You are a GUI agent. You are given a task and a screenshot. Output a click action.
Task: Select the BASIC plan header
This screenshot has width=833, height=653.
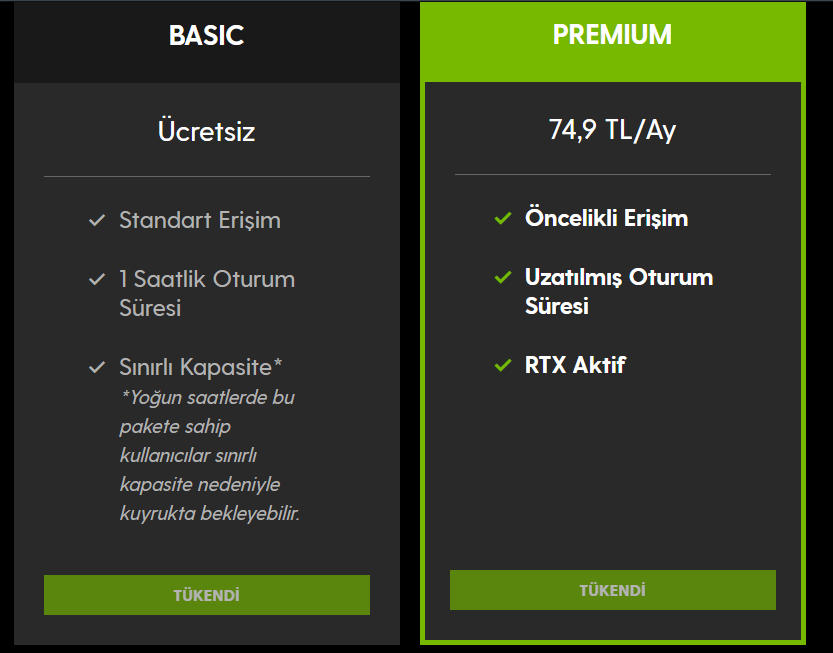pyautogui.click(x=207, y=41)
